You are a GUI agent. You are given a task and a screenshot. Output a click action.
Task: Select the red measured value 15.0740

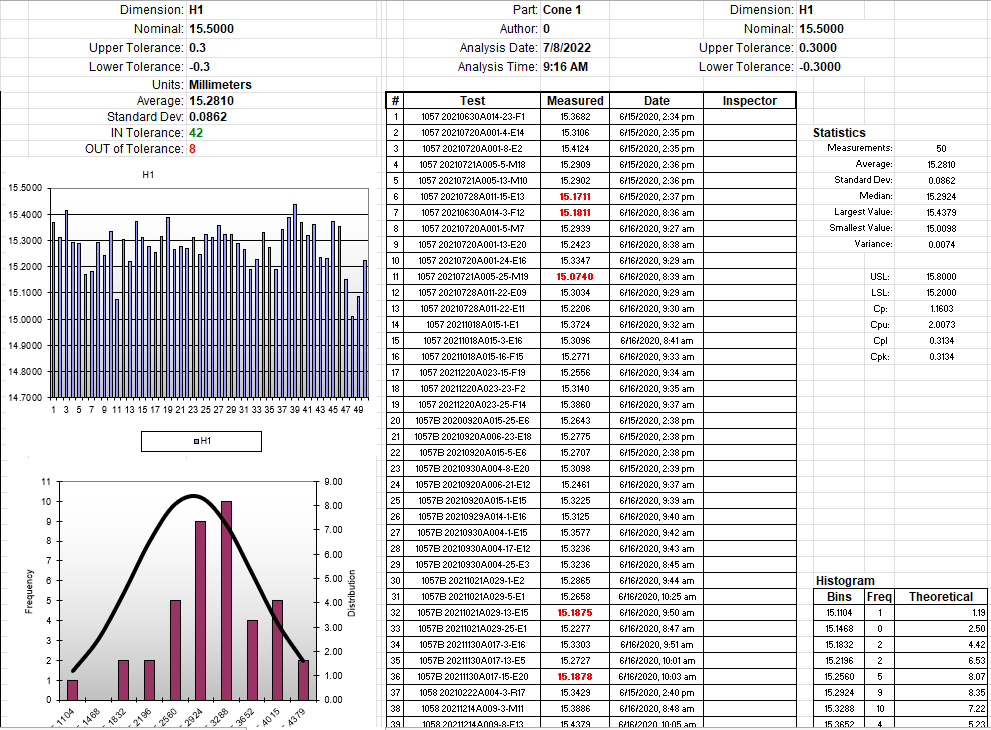[x=575, y=277]
